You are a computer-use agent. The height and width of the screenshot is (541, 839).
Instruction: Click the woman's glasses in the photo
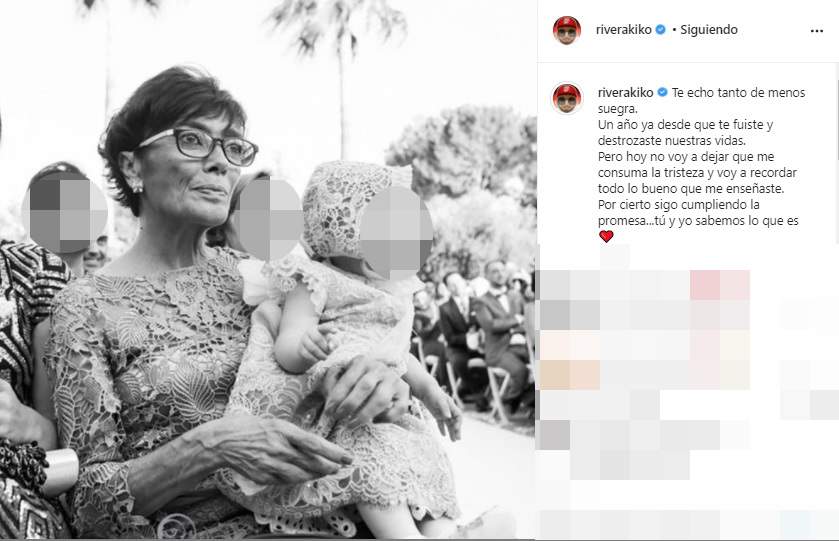(199, 146)
